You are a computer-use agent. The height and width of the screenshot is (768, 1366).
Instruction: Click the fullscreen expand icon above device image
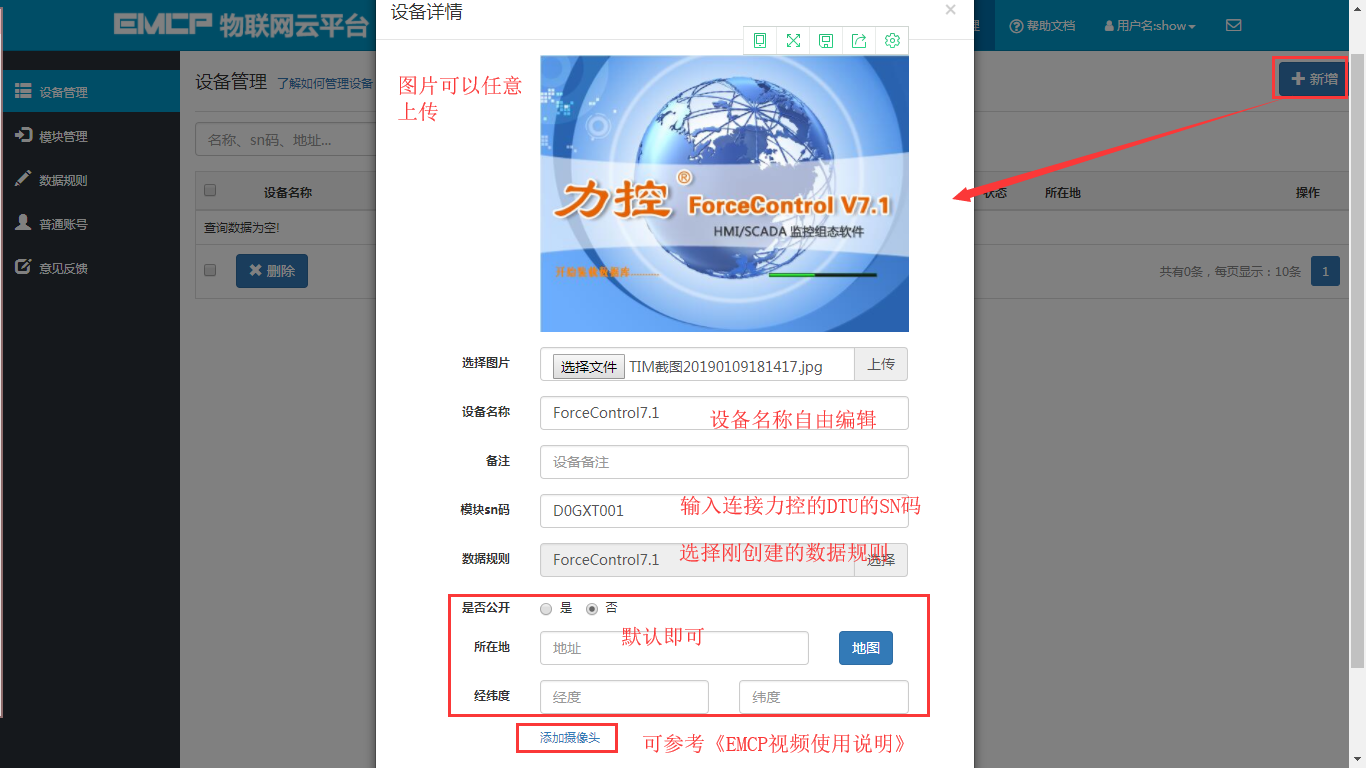pos(793,41)
